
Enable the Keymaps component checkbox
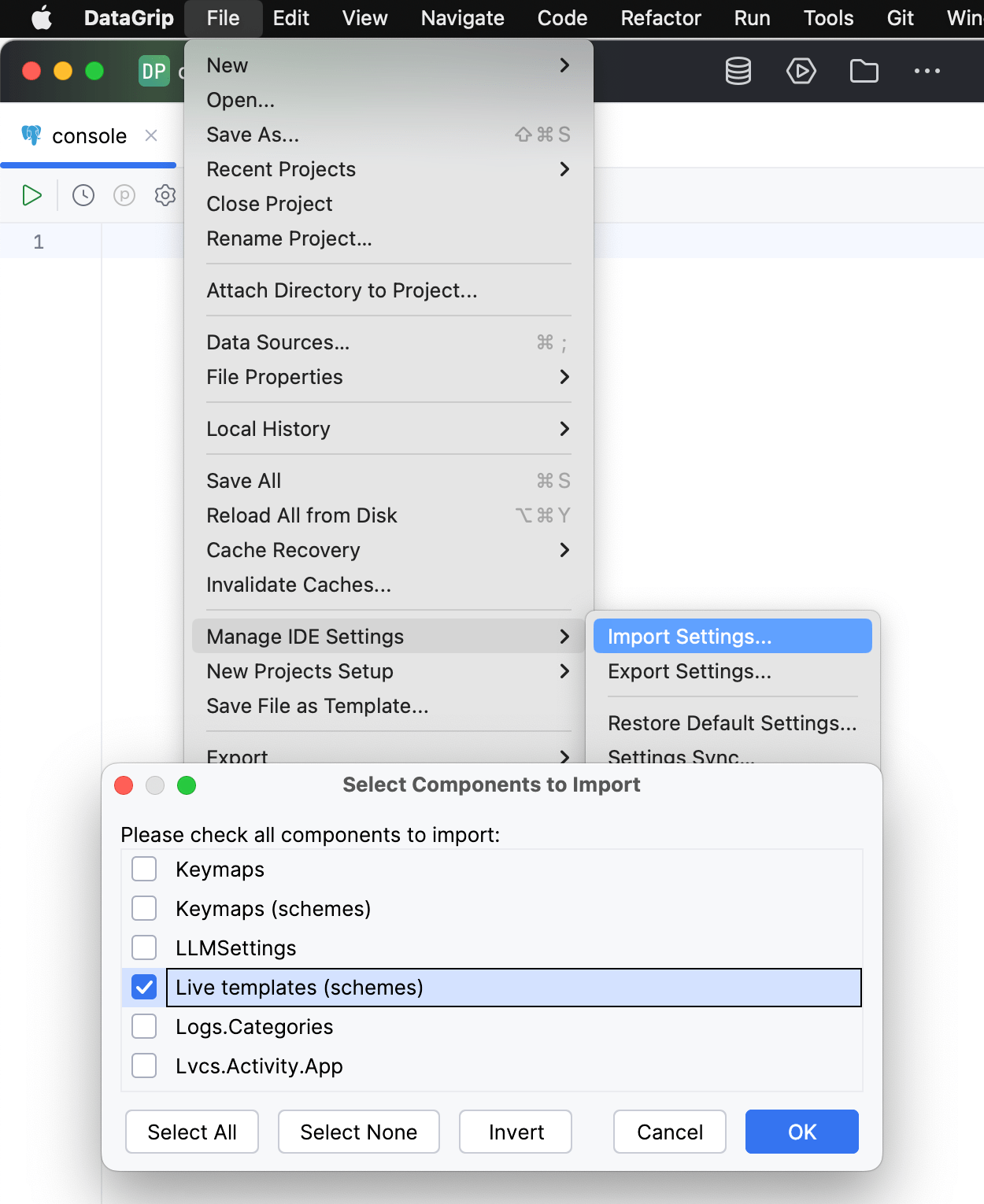tap(143, 869)
